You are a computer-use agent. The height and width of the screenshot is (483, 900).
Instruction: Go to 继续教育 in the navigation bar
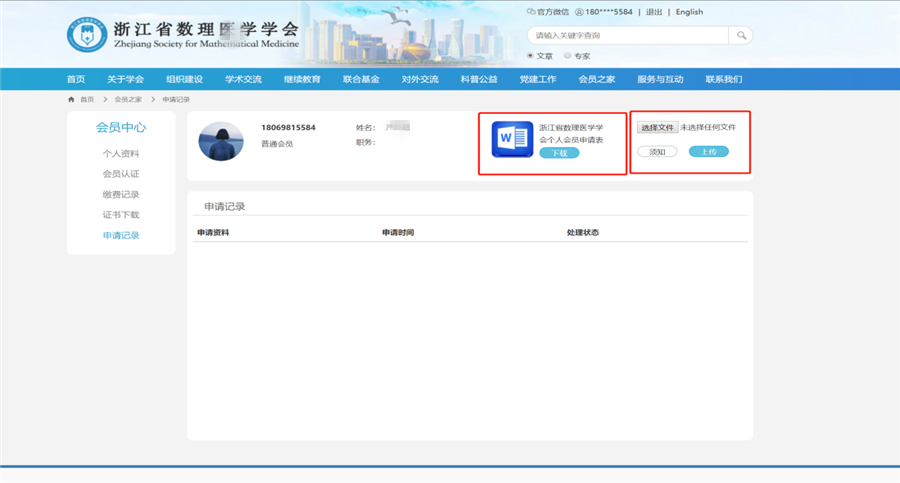(302, 79)
